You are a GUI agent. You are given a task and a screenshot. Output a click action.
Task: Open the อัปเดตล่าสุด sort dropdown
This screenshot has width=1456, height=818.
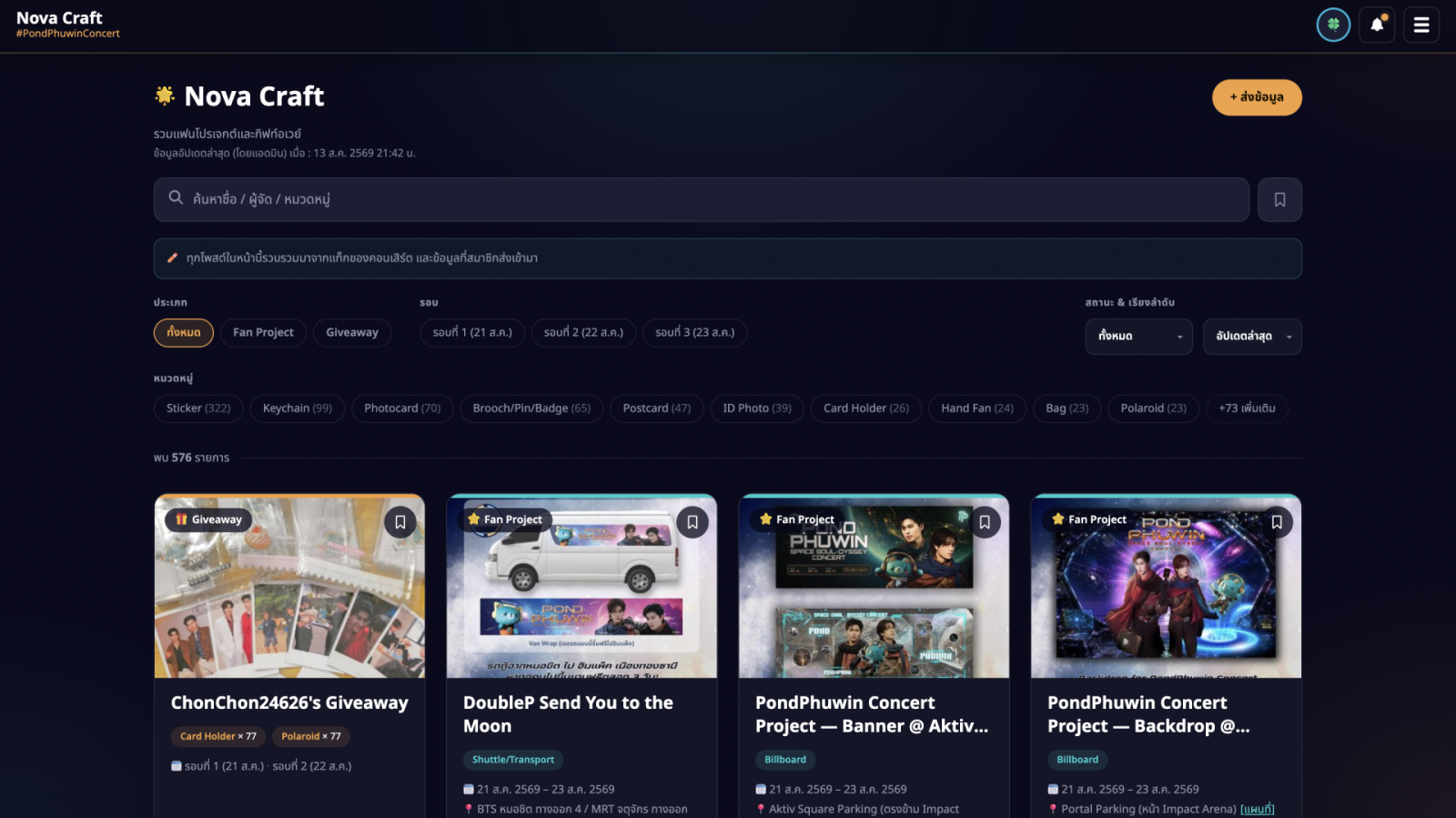(x=1252, y=337)
